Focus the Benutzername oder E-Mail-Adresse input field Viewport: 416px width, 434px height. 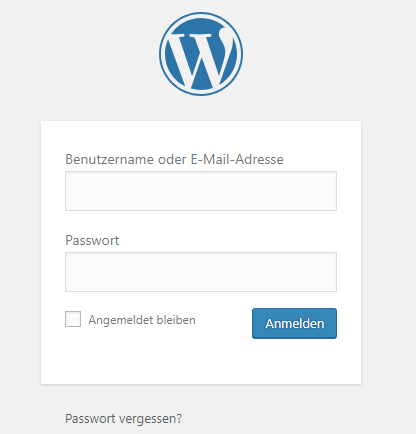[x=201, y=191]
